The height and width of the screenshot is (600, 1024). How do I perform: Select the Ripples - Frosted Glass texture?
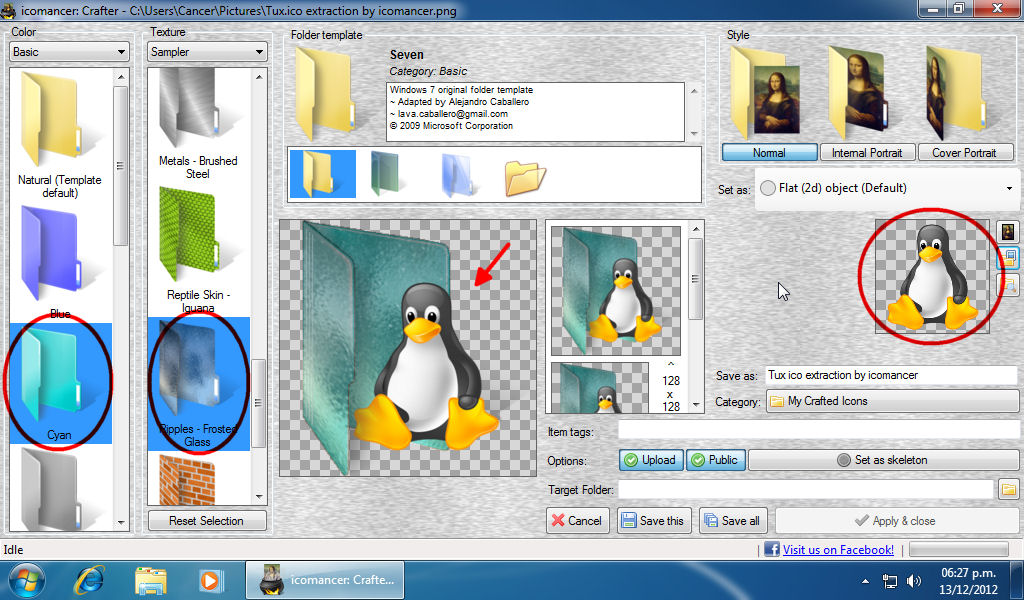click(x=198, y=384)
